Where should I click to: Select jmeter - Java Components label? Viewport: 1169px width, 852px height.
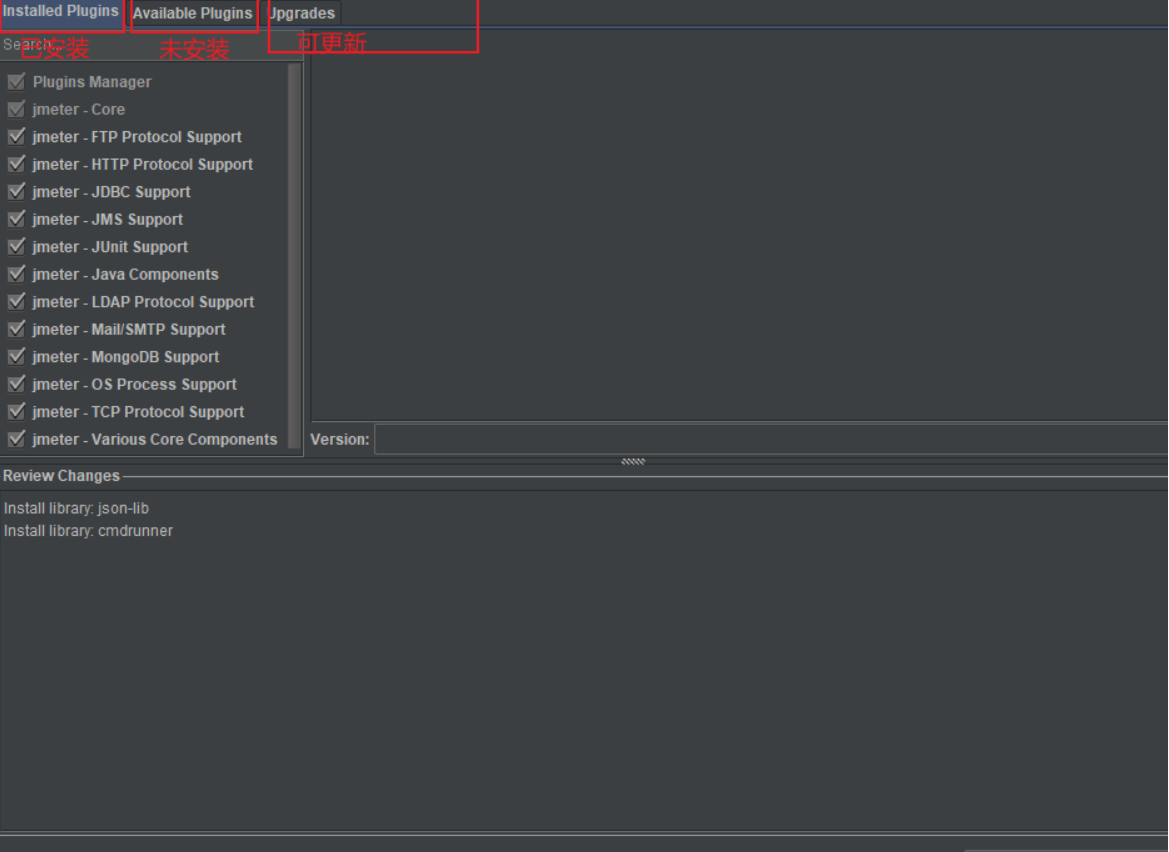tap(125, 274)
